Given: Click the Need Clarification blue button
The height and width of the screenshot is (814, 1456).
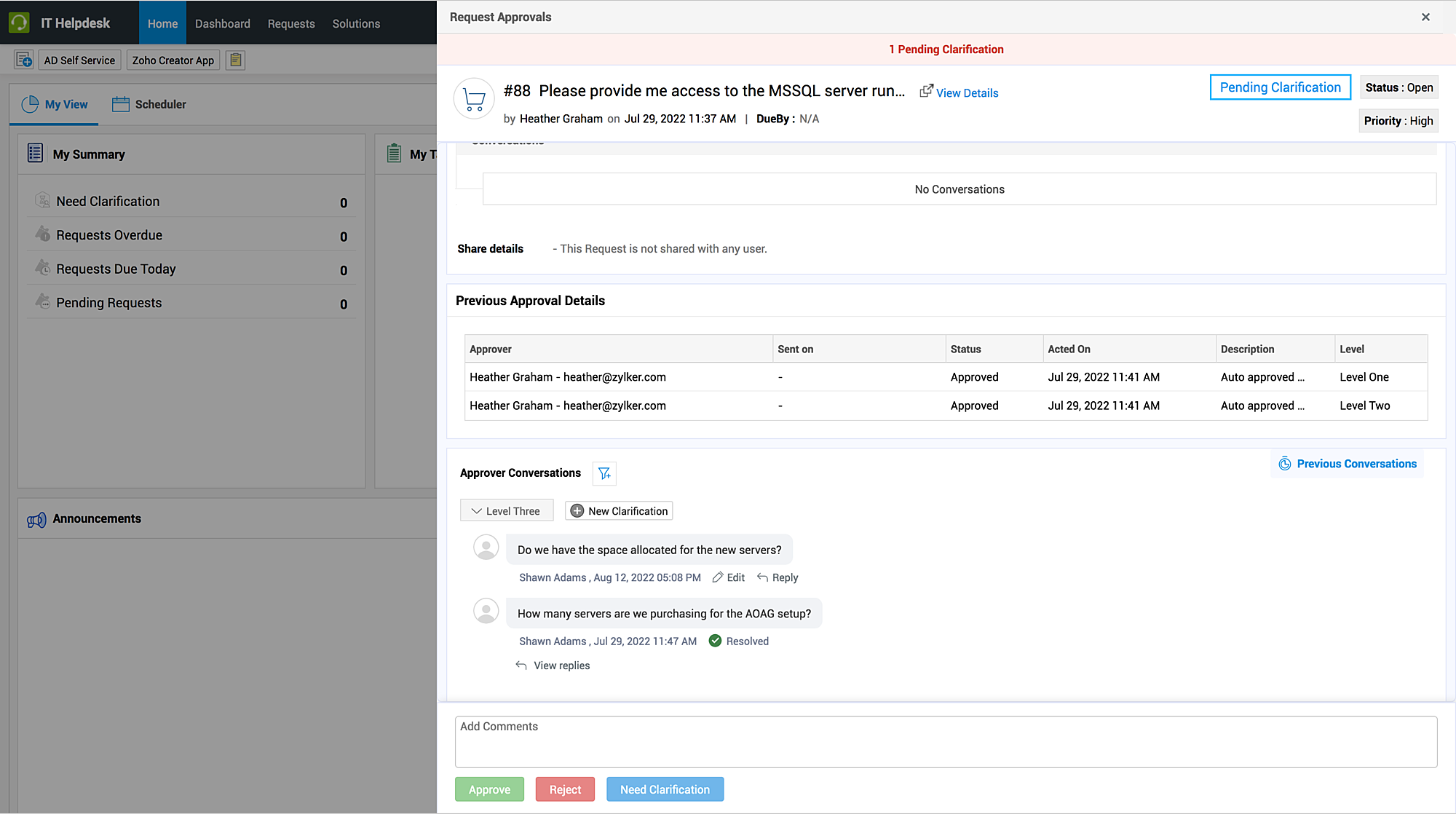Looking at the screenshot, I should click(664, 789).
